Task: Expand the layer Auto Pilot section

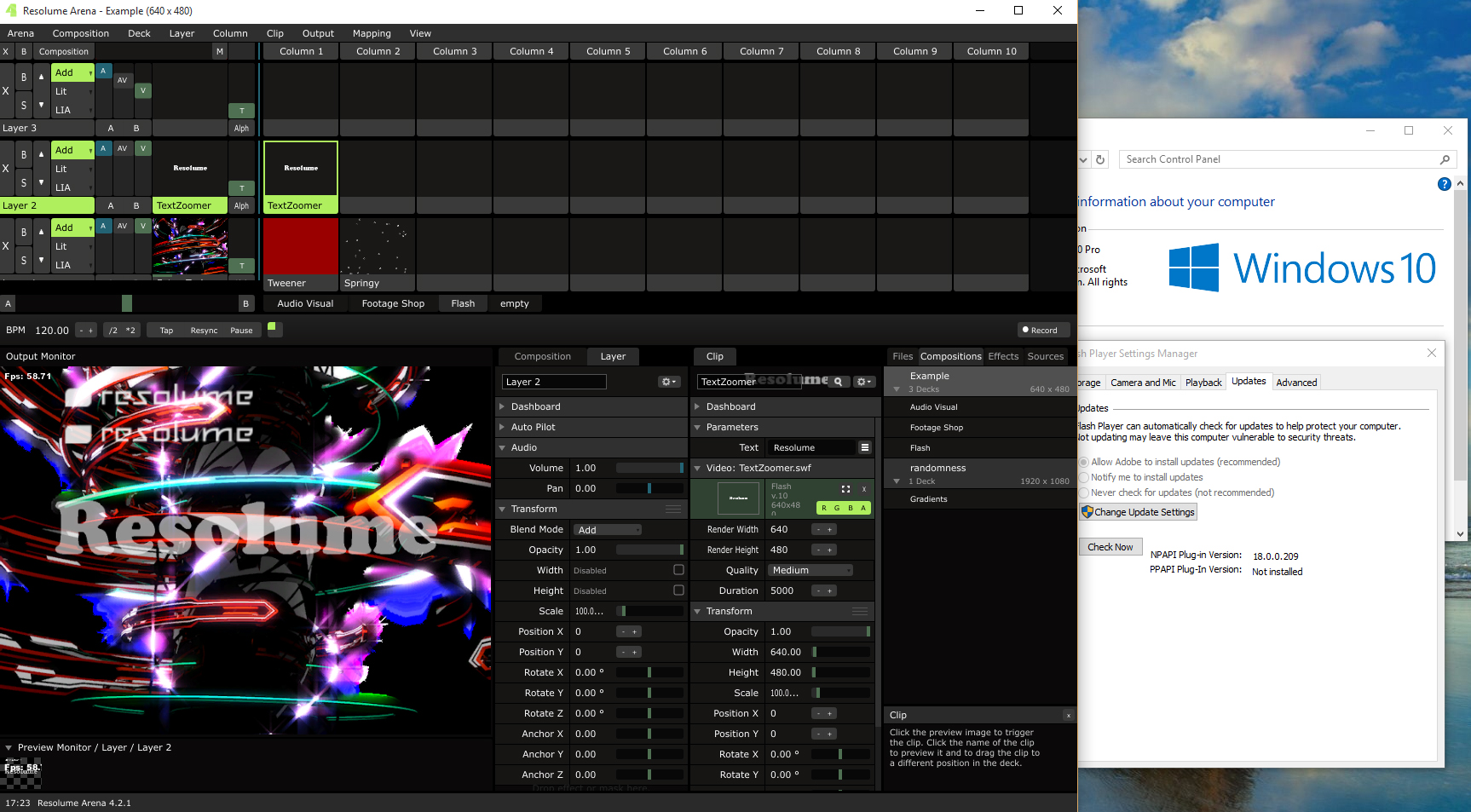Action: (x=533, y=427)
